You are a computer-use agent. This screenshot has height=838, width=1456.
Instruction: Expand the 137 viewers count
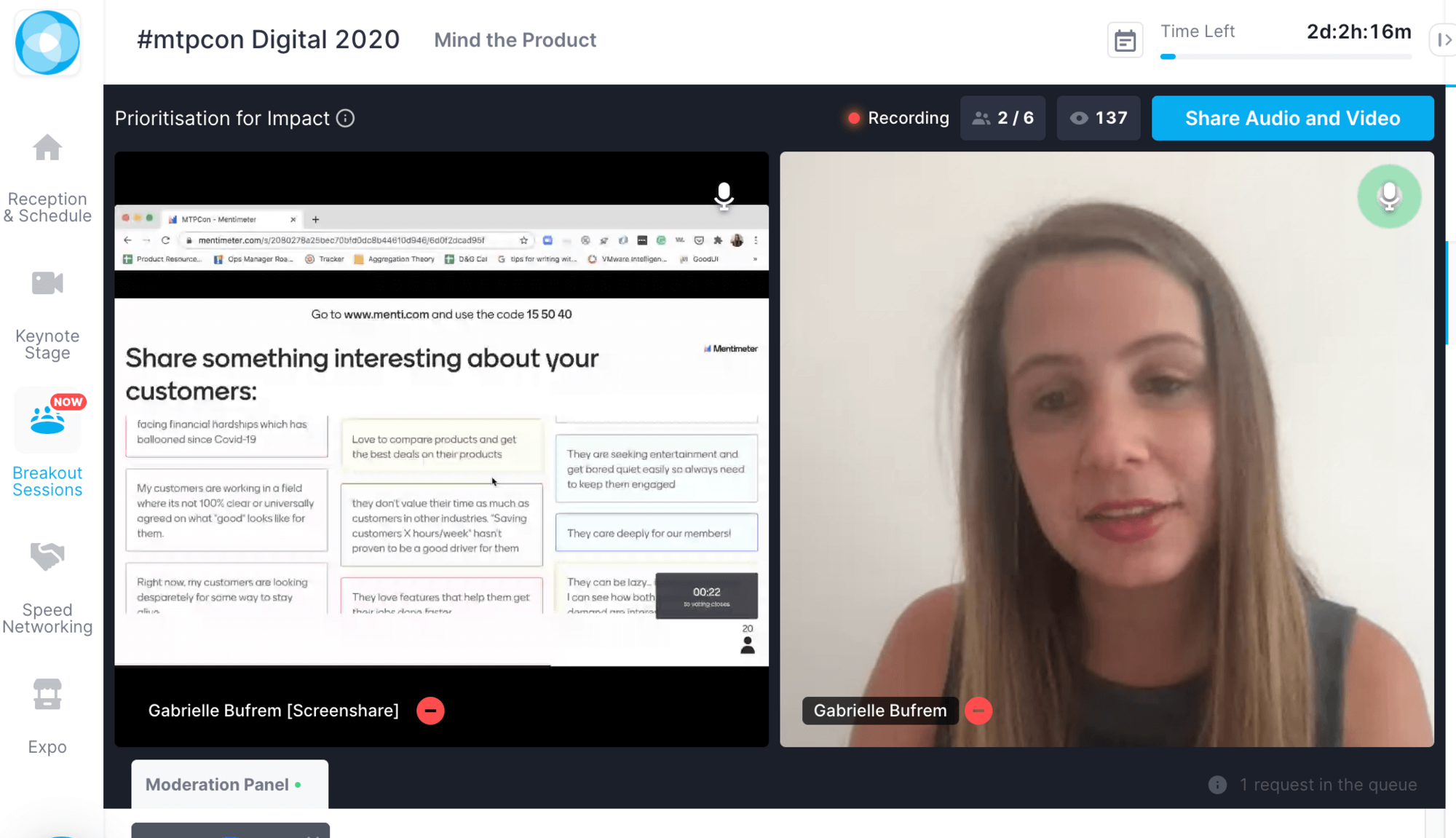click(1098, 118)
